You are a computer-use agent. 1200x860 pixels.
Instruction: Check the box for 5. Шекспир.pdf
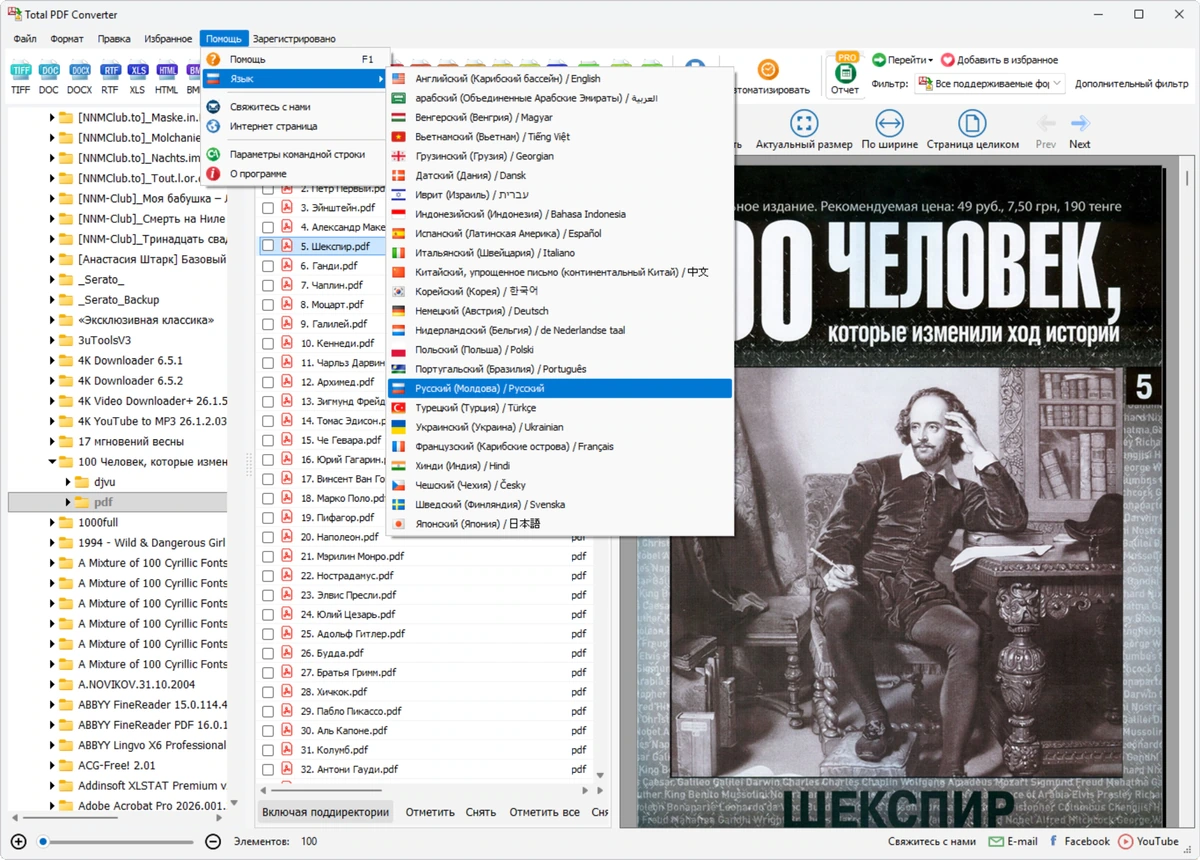pyautogui.click(x=268, y=247)
